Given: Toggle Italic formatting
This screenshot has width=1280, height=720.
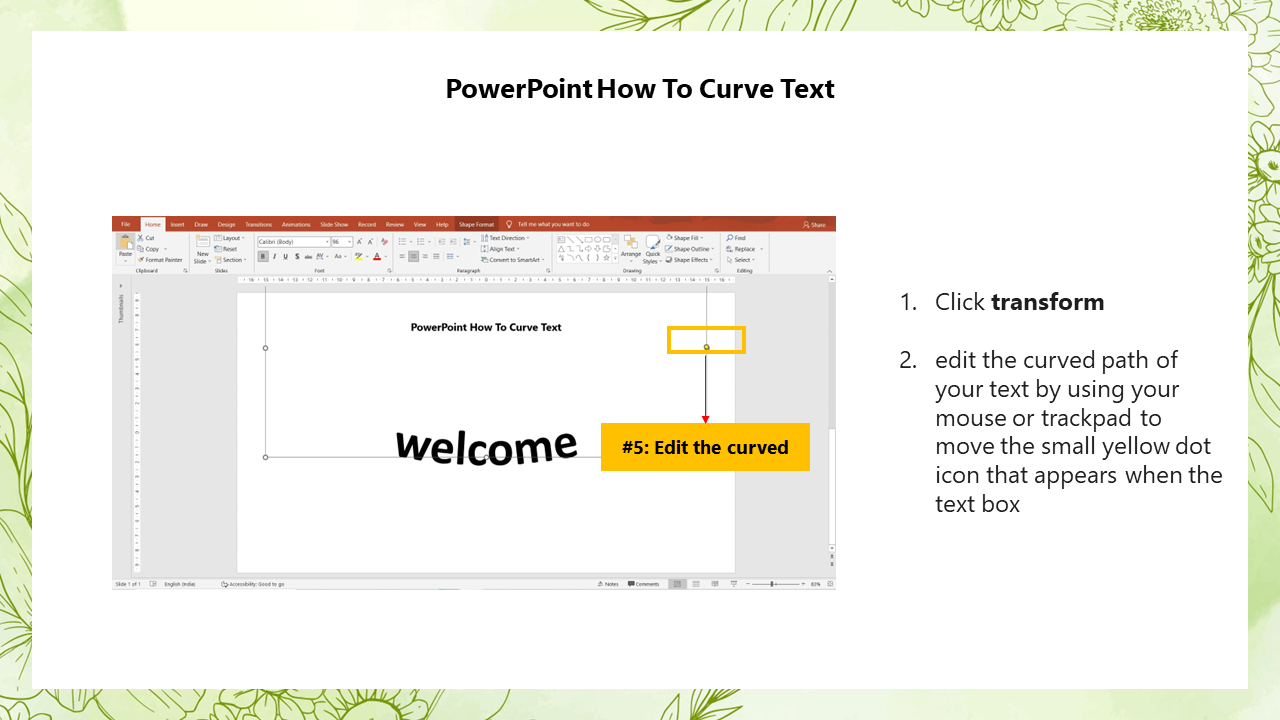Looking at the screenshot, I should coord(274,256).
